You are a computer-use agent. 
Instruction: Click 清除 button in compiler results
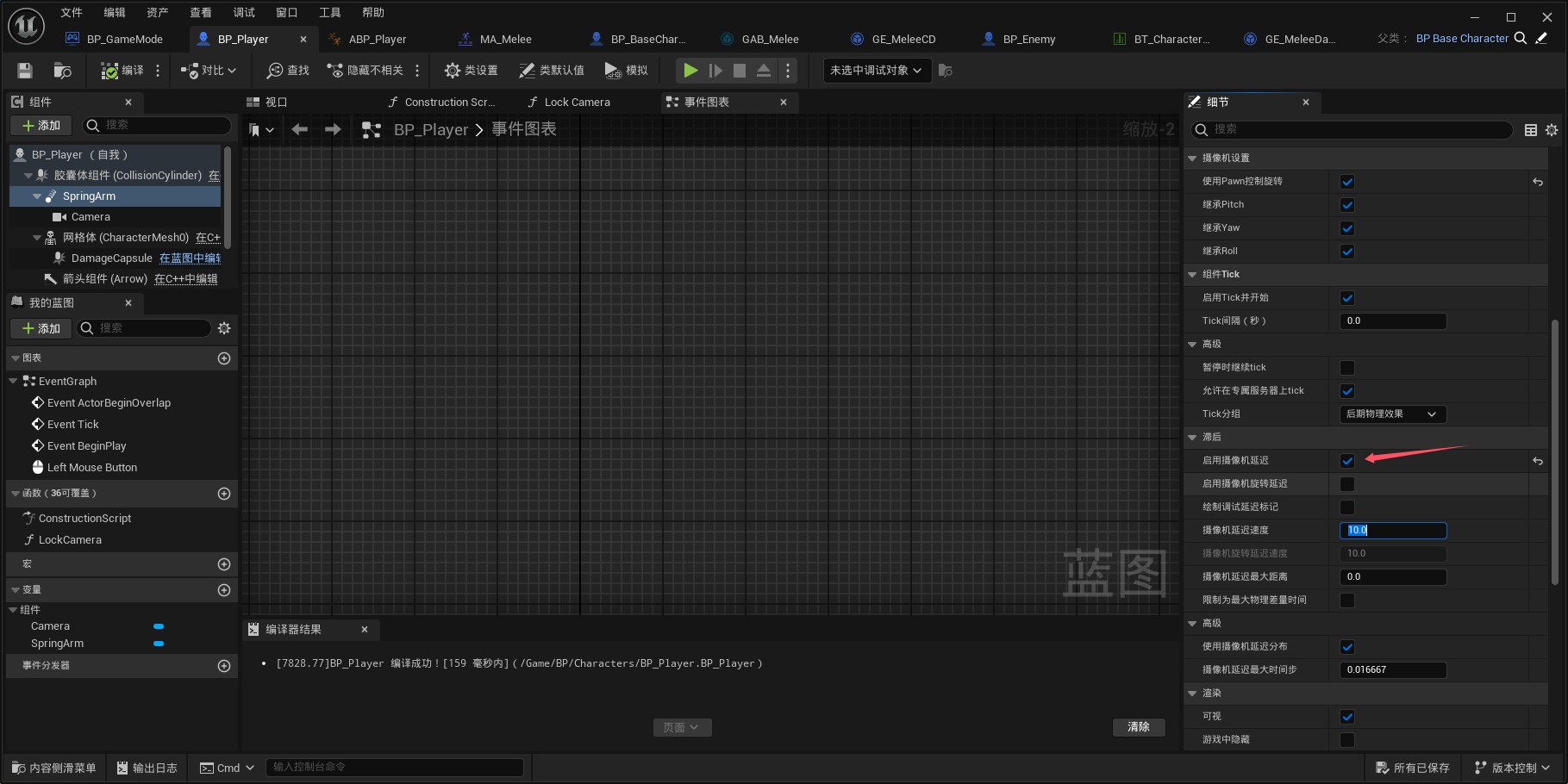1139,727
